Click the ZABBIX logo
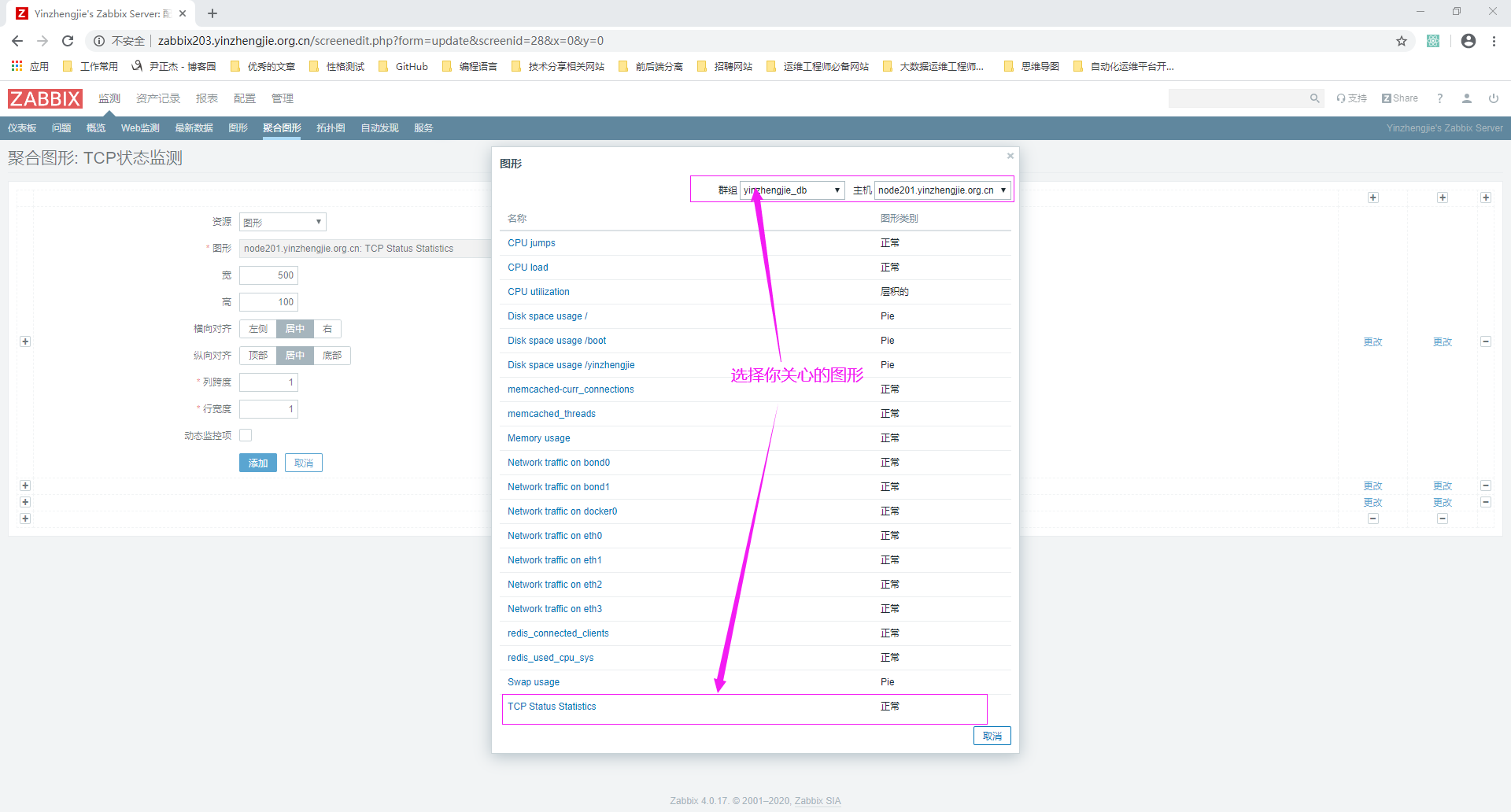Image resolution: width=1511 pixels, height=812 pixels. (45, 98)
